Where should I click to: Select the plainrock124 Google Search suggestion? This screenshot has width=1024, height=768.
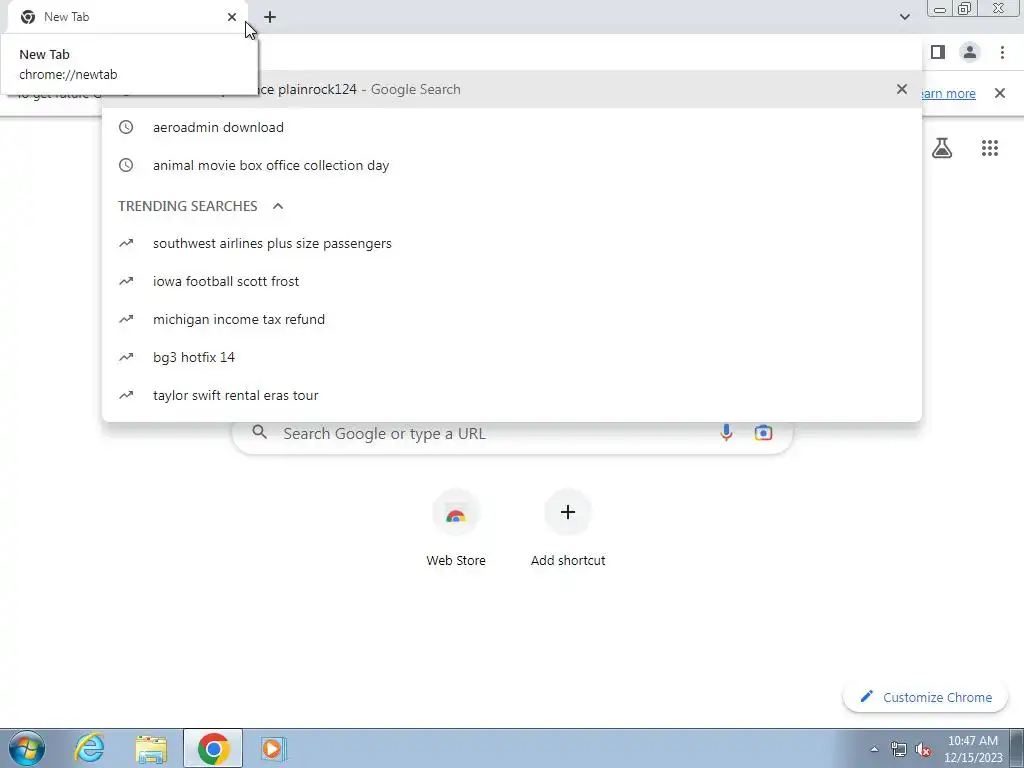pyautogui.click(x=512, y=89)
